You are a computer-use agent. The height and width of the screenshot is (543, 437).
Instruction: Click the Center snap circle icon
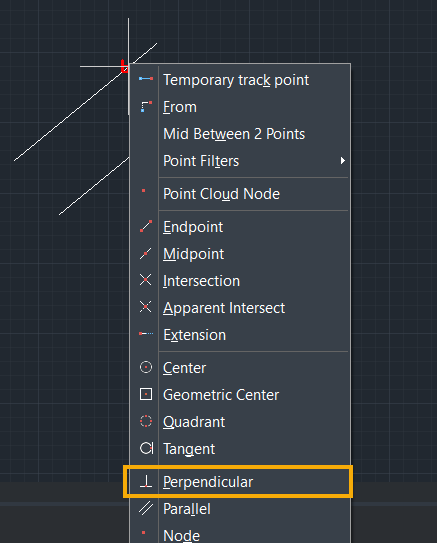tap(146, 367)
